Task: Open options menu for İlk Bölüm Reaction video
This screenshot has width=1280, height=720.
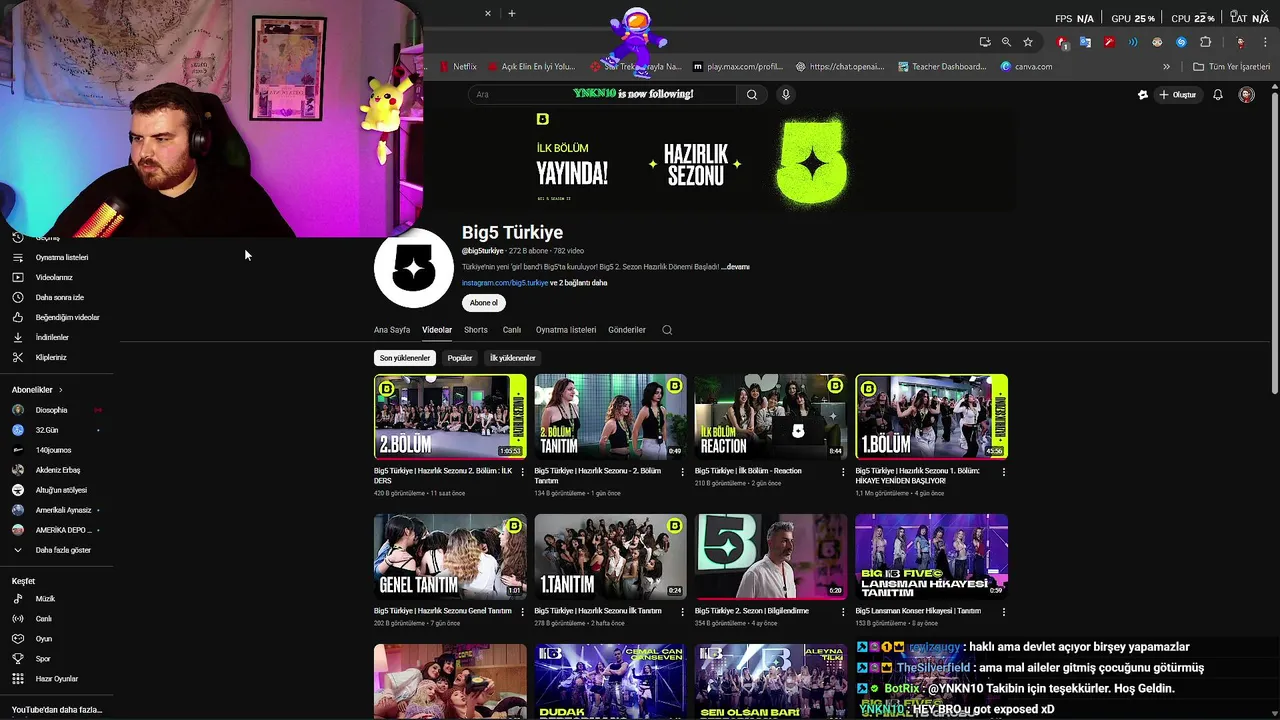Action: click(x=843, y=472)
